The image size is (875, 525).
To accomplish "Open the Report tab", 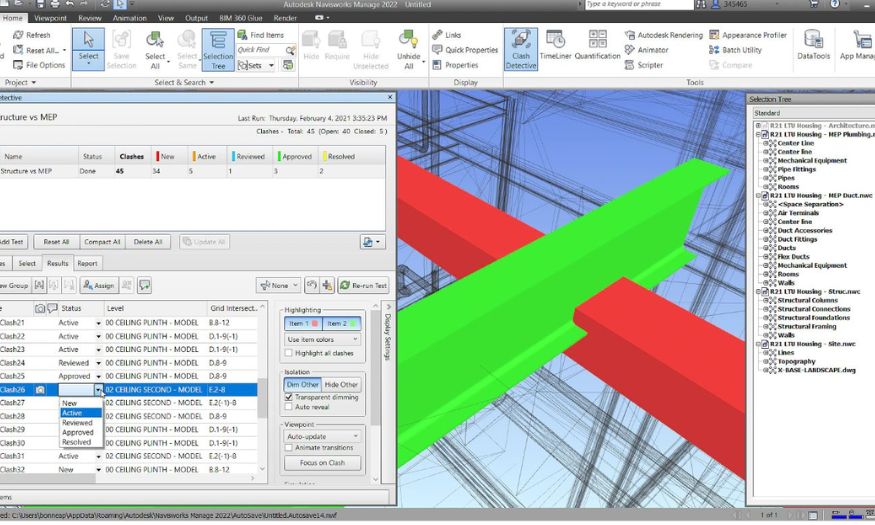I will coord(87,263).
